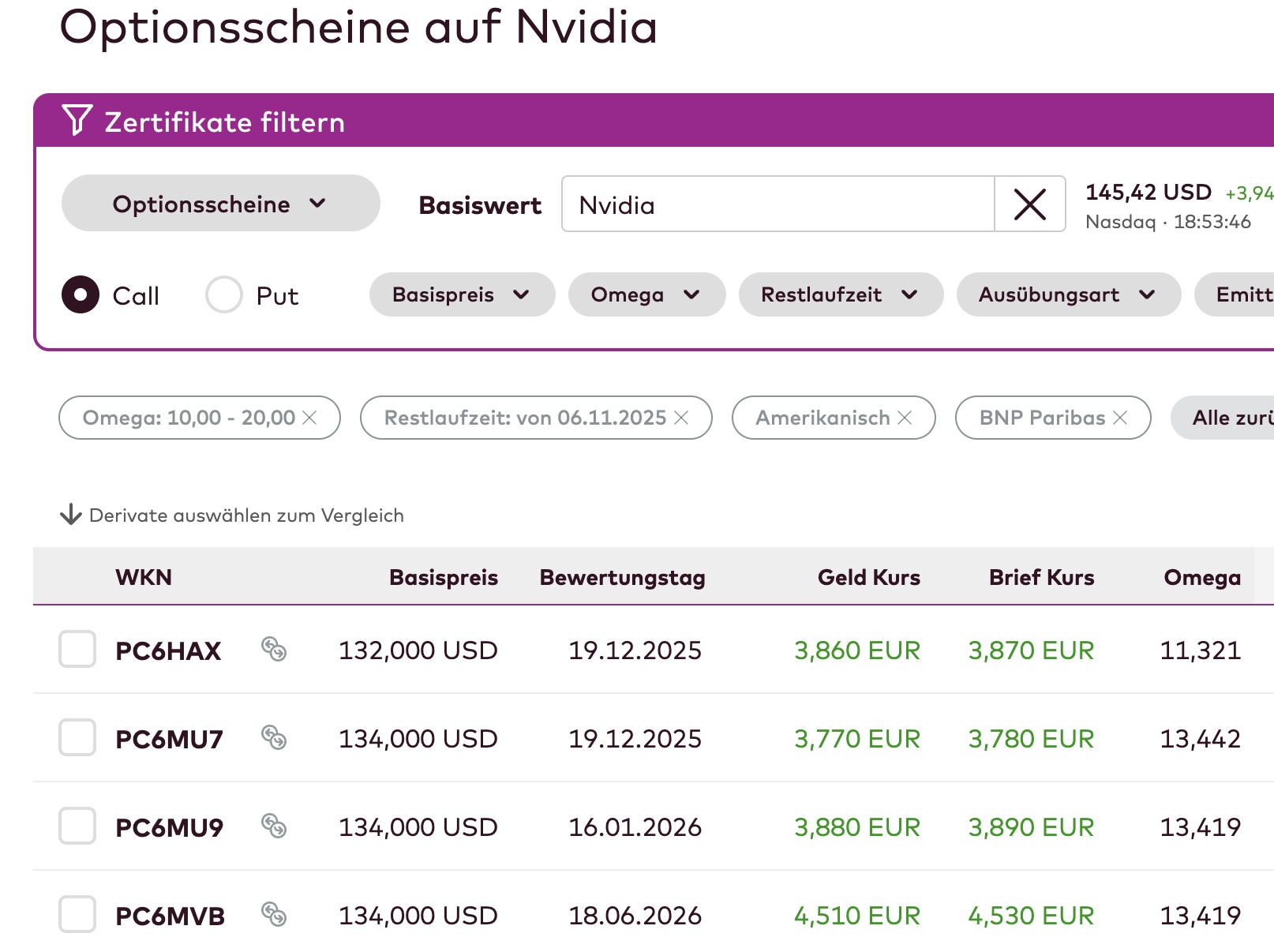Open the Basispreis filter dropdown
Screen dimensions: 1274x952
click(462, 294)
